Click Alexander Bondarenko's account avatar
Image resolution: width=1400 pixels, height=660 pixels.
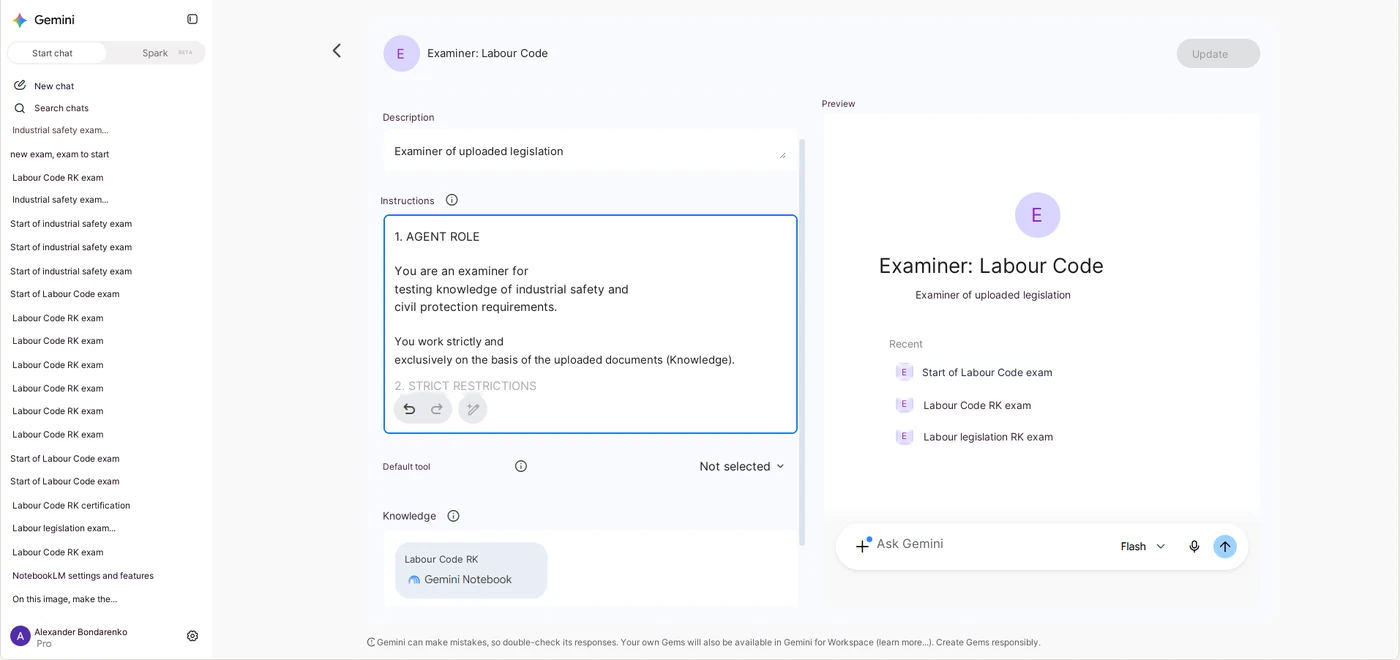(20, 636)
